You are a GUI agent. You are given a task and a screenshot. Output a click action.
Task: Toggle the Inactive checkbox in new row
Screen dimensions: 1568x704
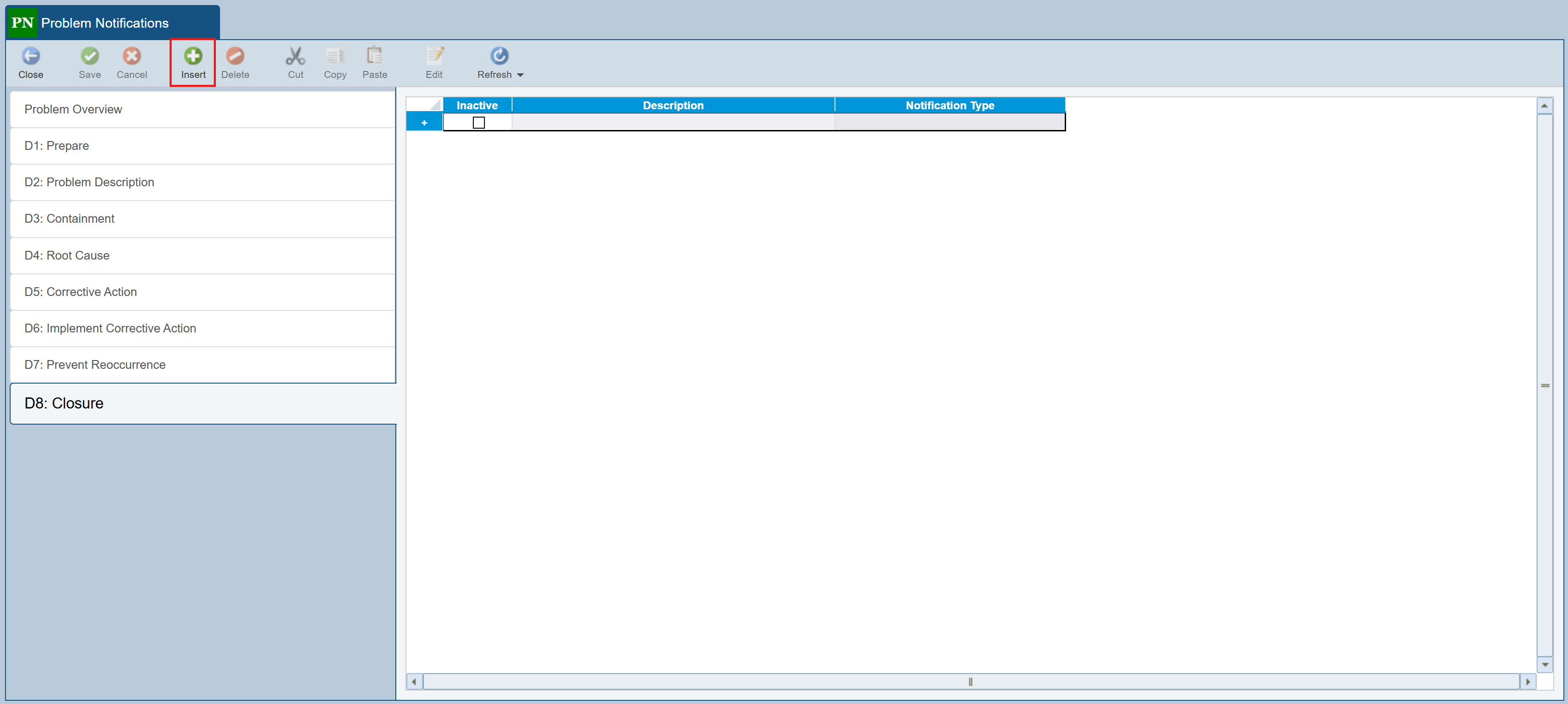(x=478, y=123)
